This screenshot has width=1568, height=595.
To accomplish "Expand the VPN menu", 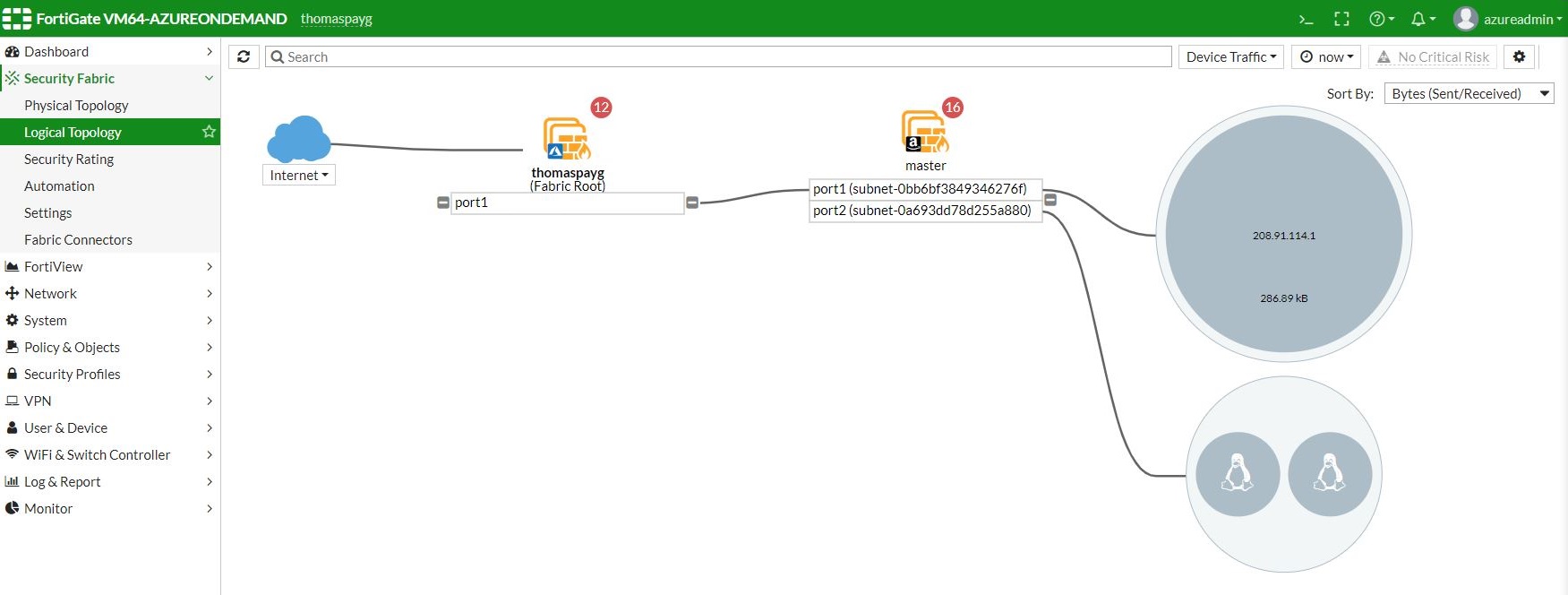I will [x=110, y=401].
